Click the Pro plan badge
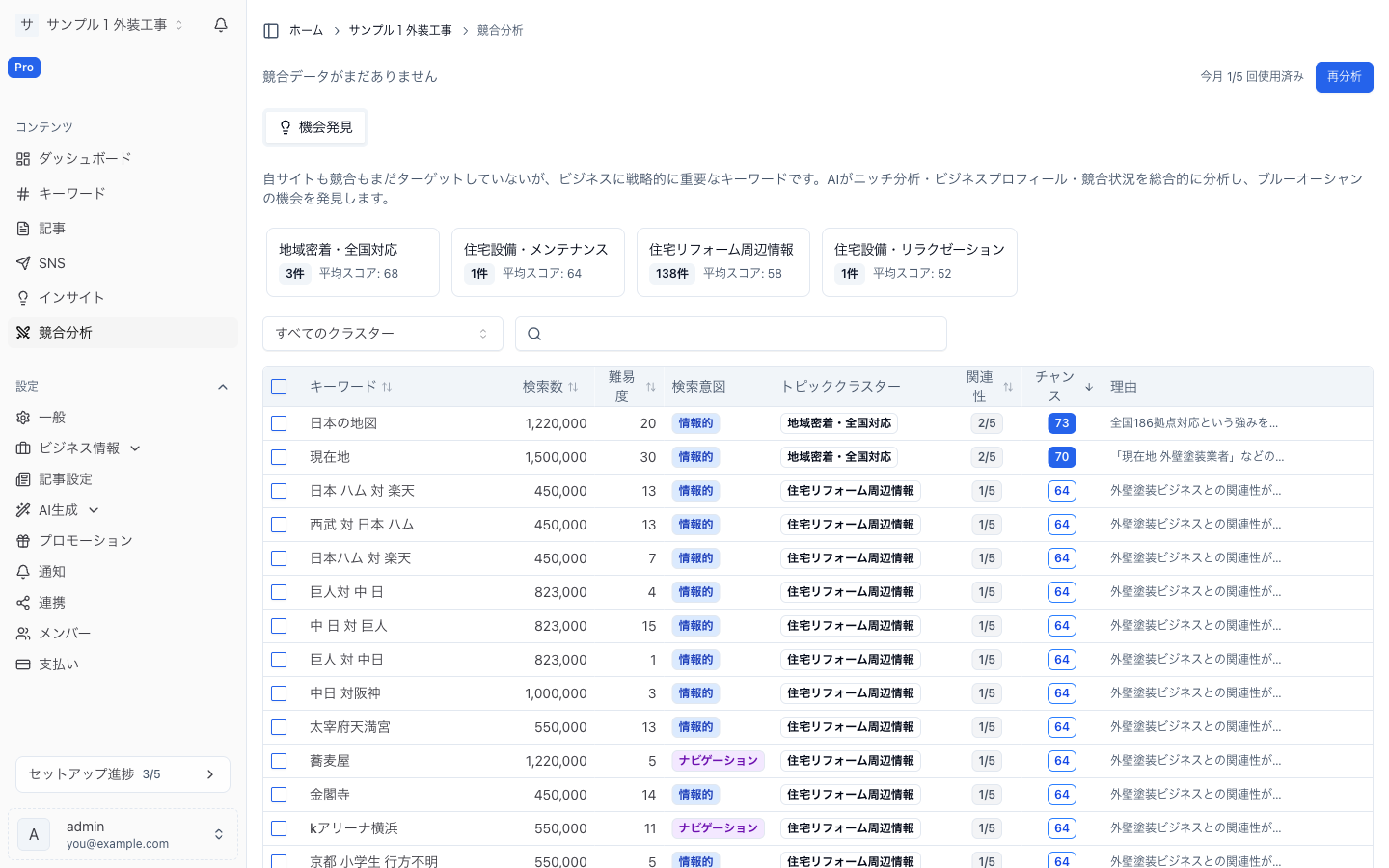1389x868 pixels. pos(24,68)
